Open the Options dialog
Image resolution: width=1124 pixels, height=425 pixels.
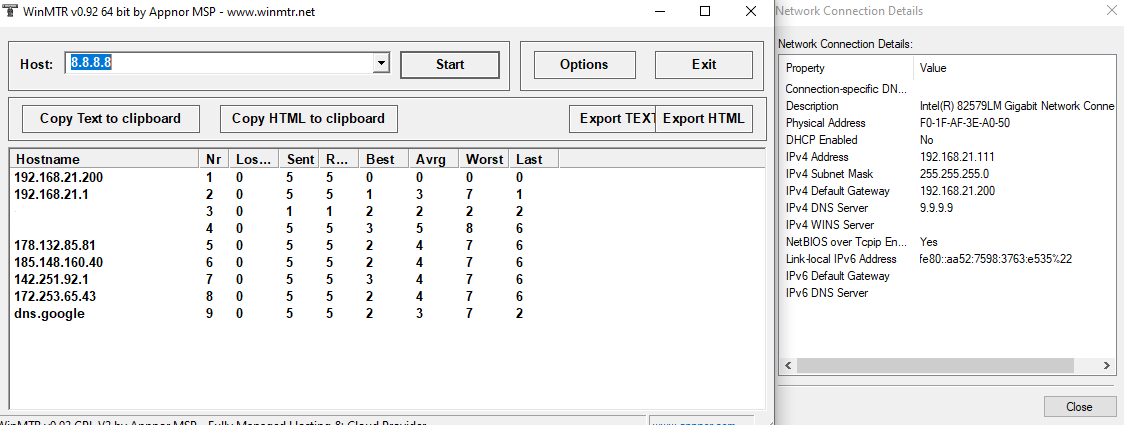[584, 65]
